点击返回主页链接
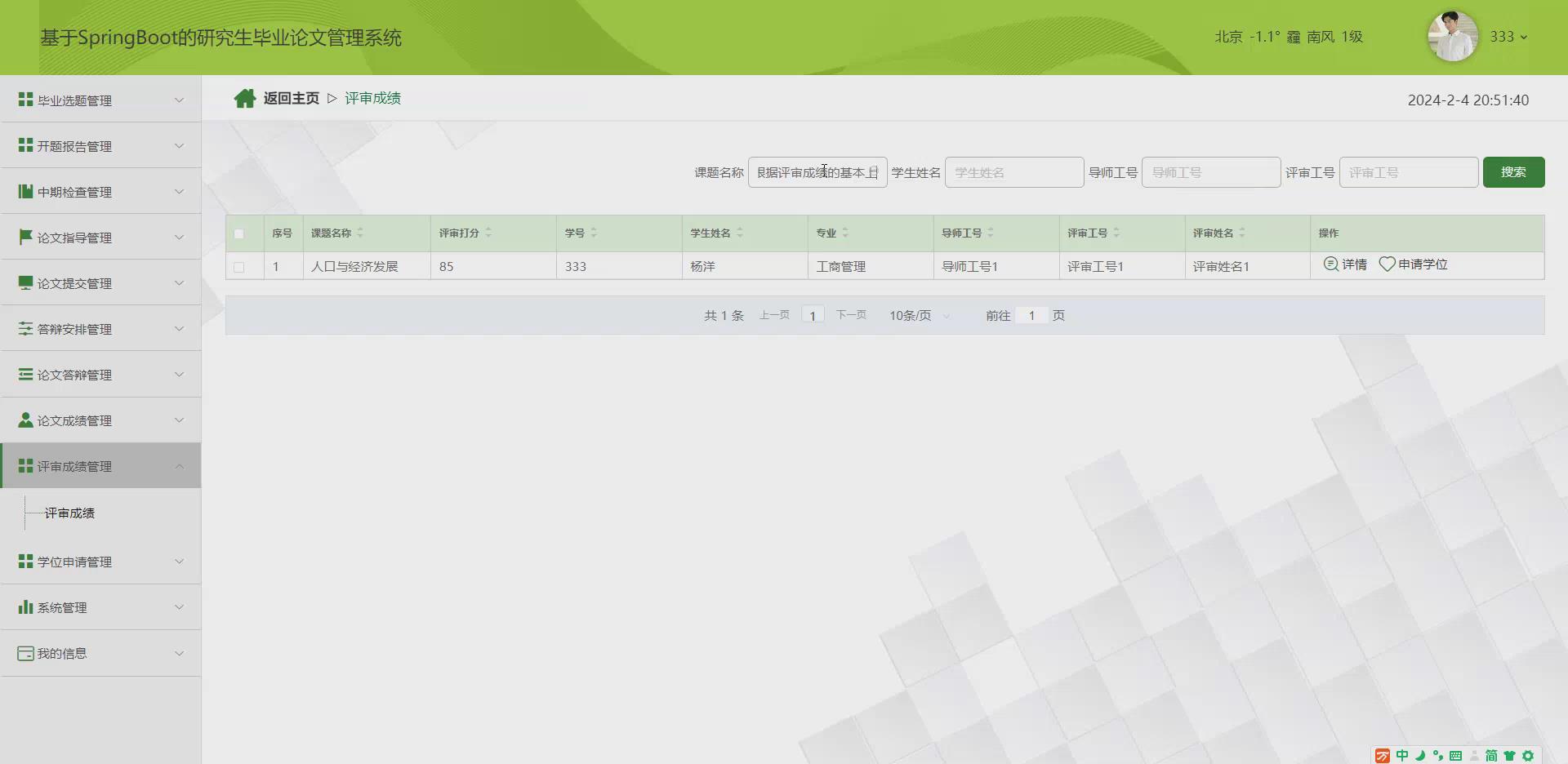Viewport: 1568px width, 764px height. [291, 97]
